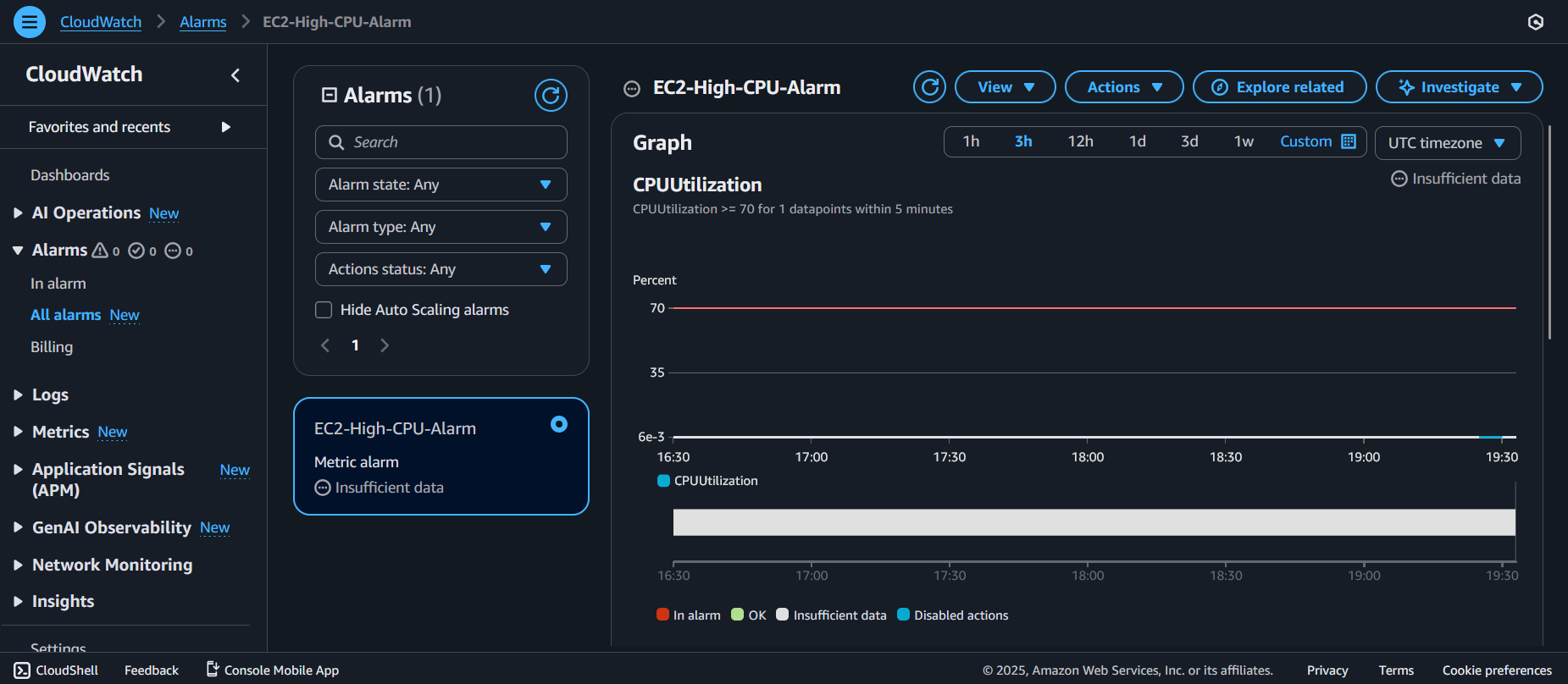Expand Application Signals (APM) section
1568x684 pixels.
18,469
